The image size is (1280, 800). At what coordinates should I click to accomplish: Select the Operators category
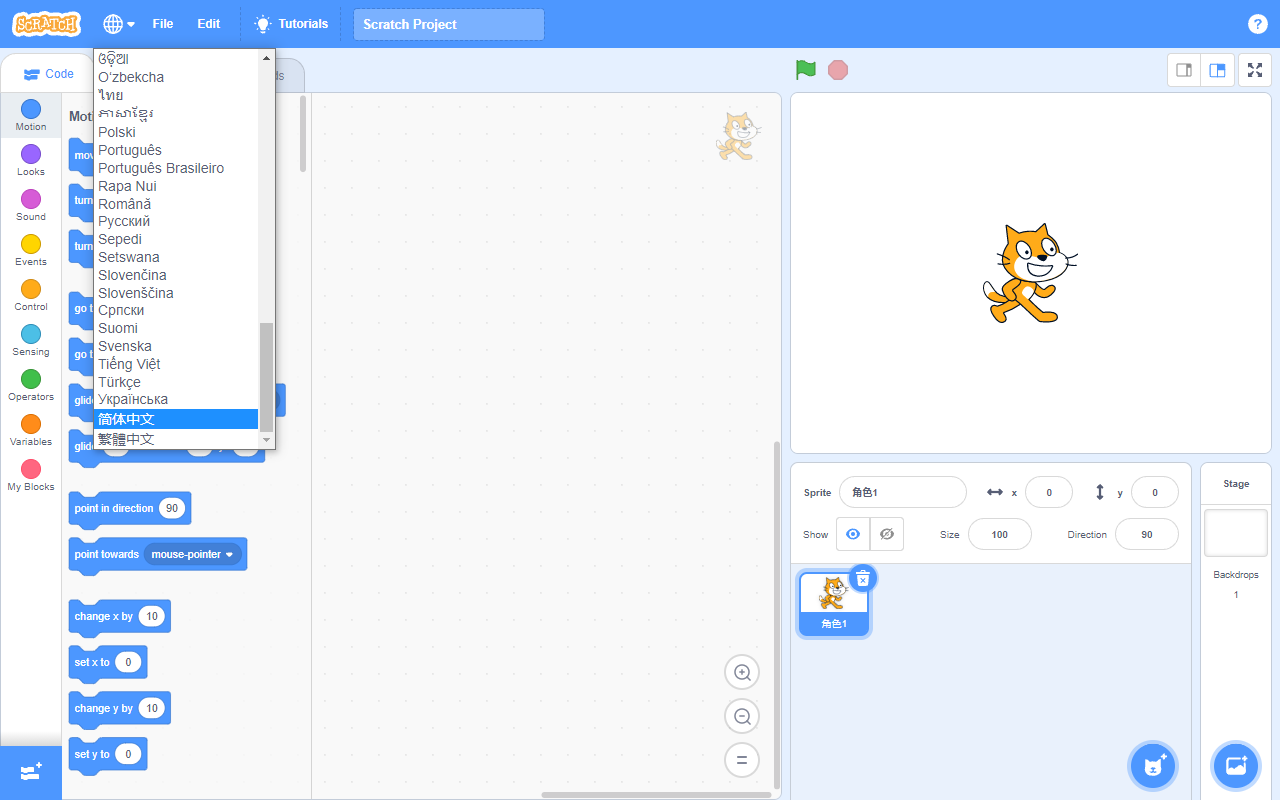[x=31, y=385]
